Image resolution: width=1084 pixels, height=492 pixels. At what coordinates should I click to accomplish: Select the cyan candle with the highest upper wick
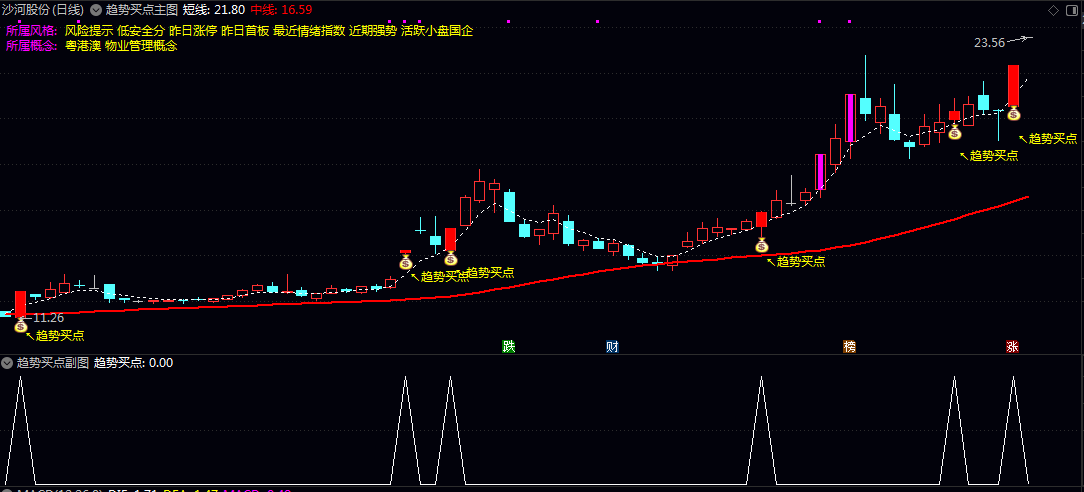coord(865,106)
